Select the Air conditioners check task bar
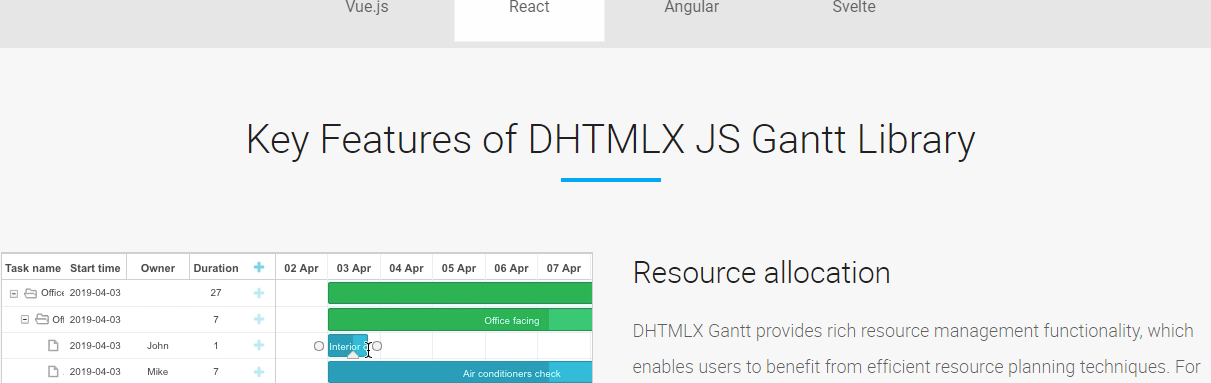This screenshot has height=383, width=1211. (x=460, y=372)
